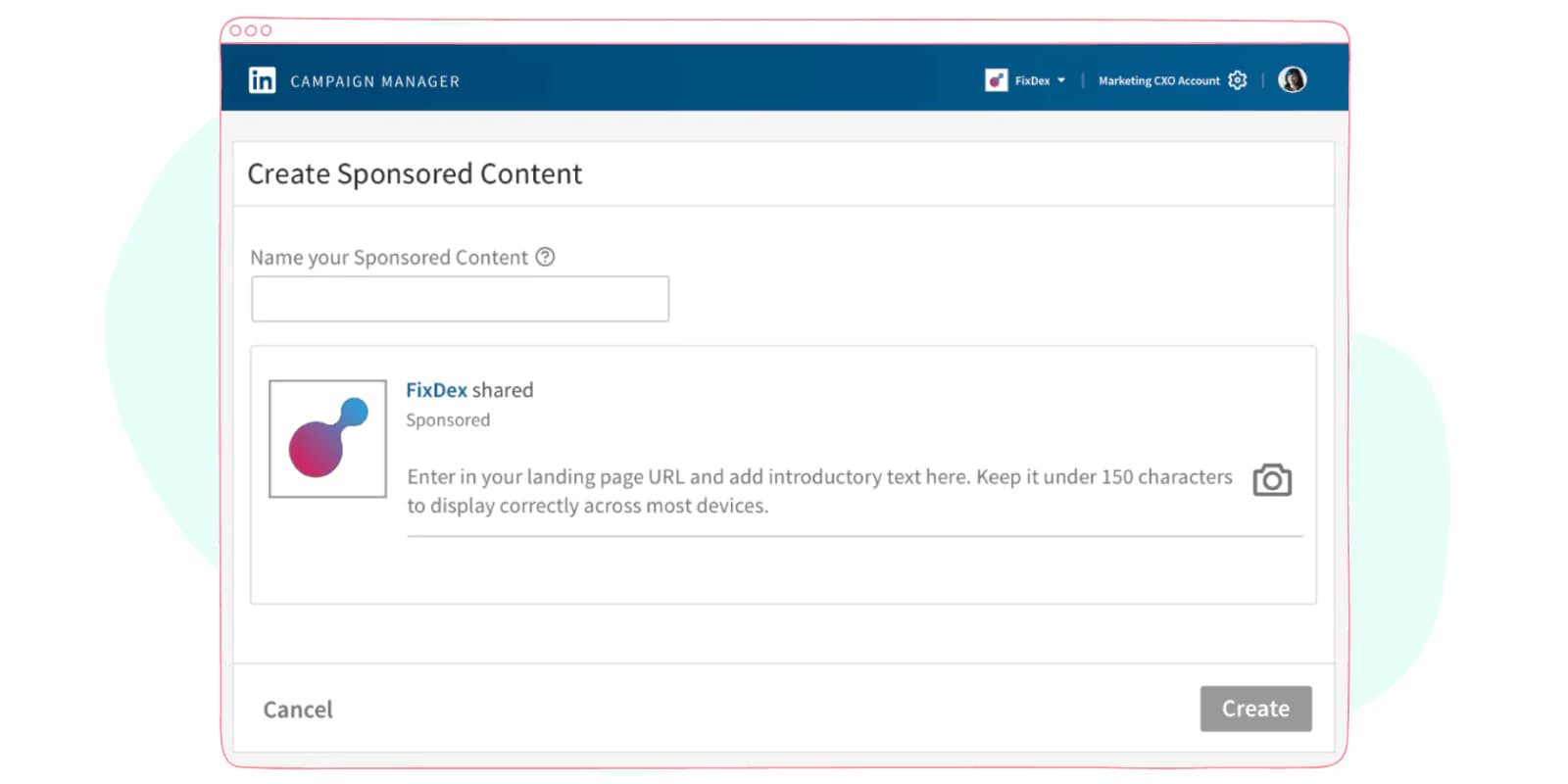Open the user profile avatar
The image size is (1568, 784).
coord(1292,79)
